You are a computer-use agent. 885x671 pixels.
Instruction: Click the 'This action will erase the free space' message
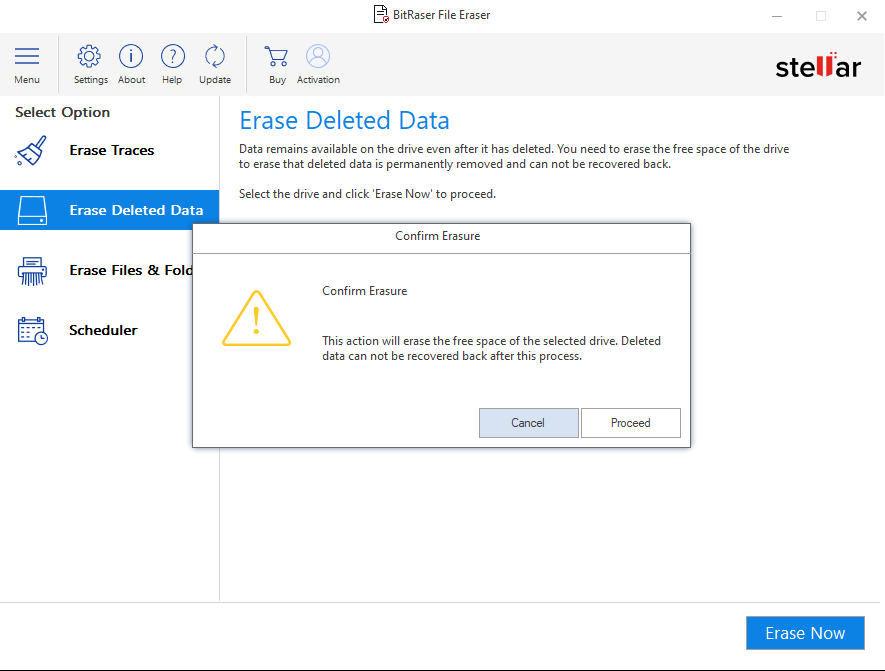coord(492,348)
